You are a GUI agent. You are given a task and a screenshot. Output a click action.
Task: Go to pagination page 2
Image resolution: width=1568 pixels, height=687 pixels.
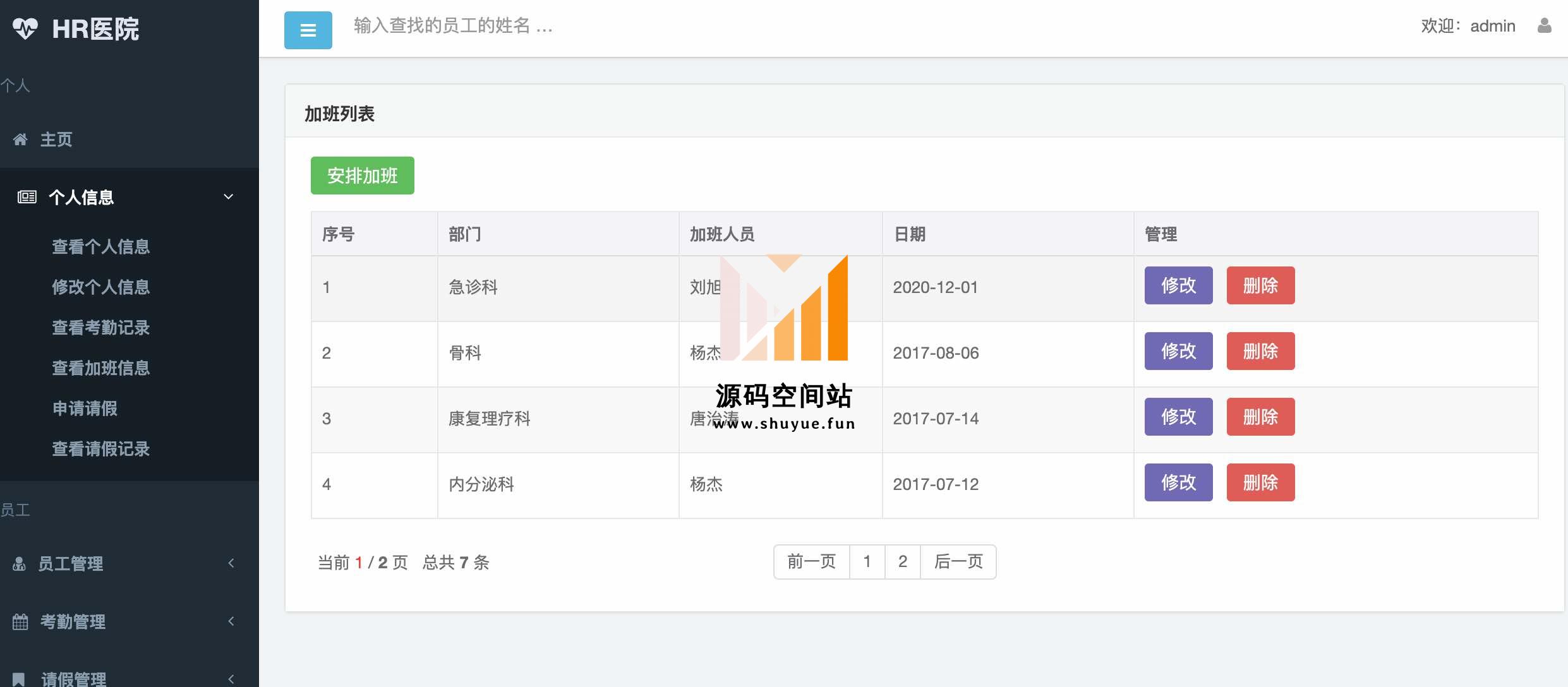click(x=902, y=561)
